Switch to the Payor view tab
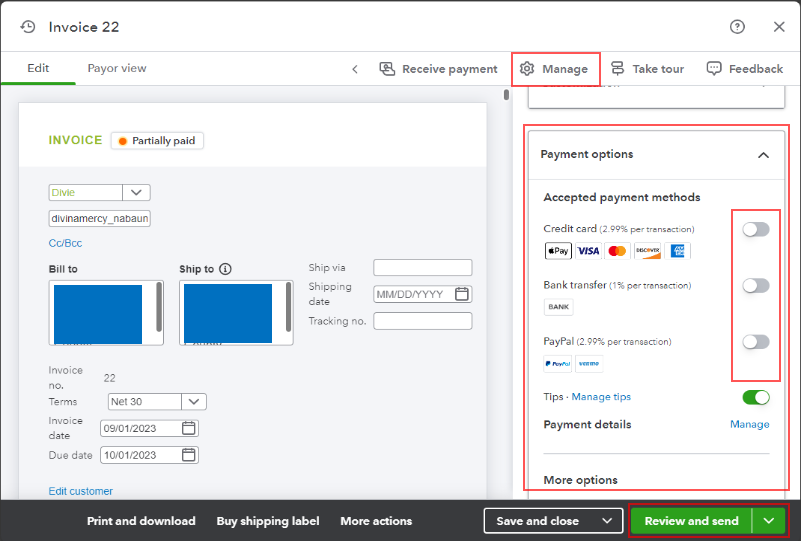801x541 pixels. pyautogui.click(x=116, y=68)
